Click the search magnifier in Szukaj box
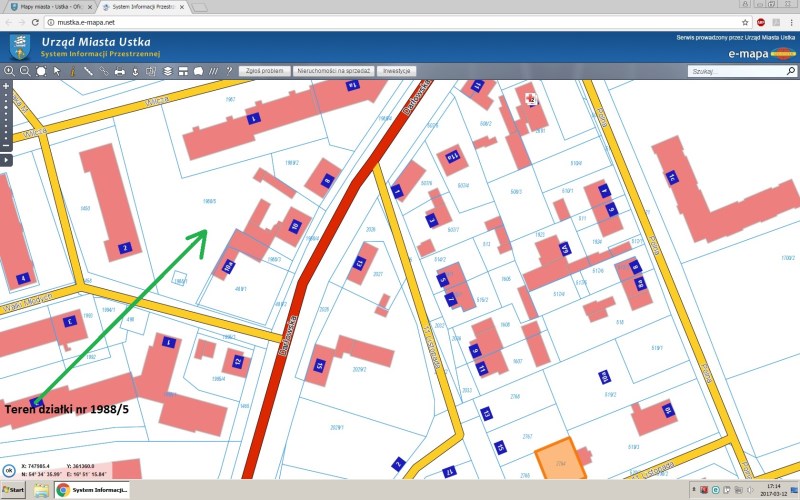800x500 pixels. click(x=790, y=71)
